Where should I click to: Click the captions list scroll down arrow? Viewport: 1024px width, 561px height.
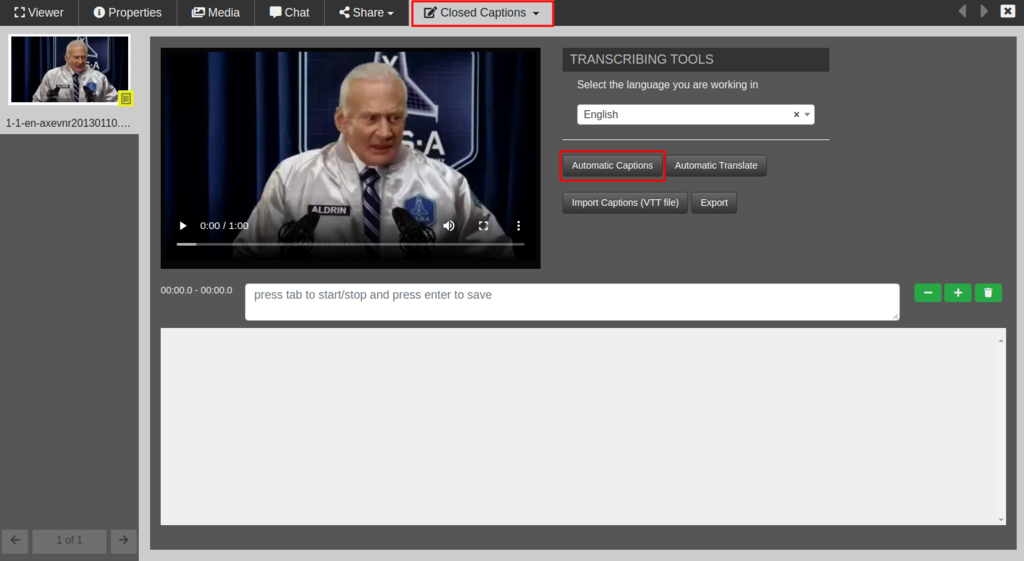pos(1000,519)
